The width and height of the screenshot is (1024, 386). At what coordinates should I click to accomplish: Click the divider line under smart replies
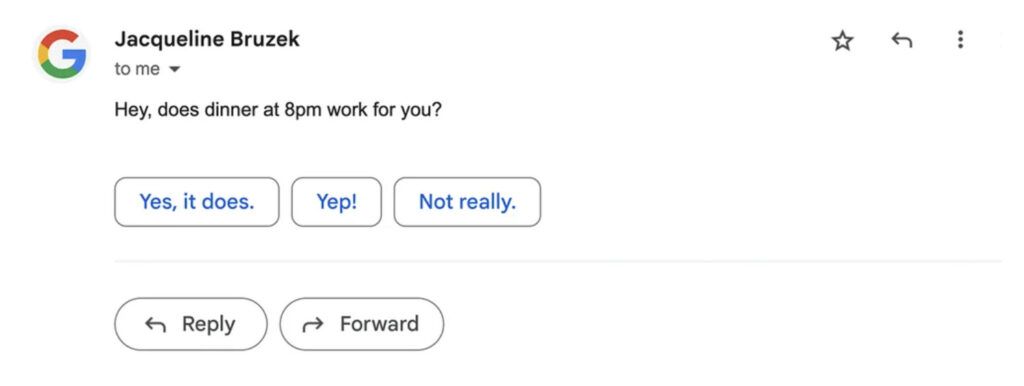point(558,261)
